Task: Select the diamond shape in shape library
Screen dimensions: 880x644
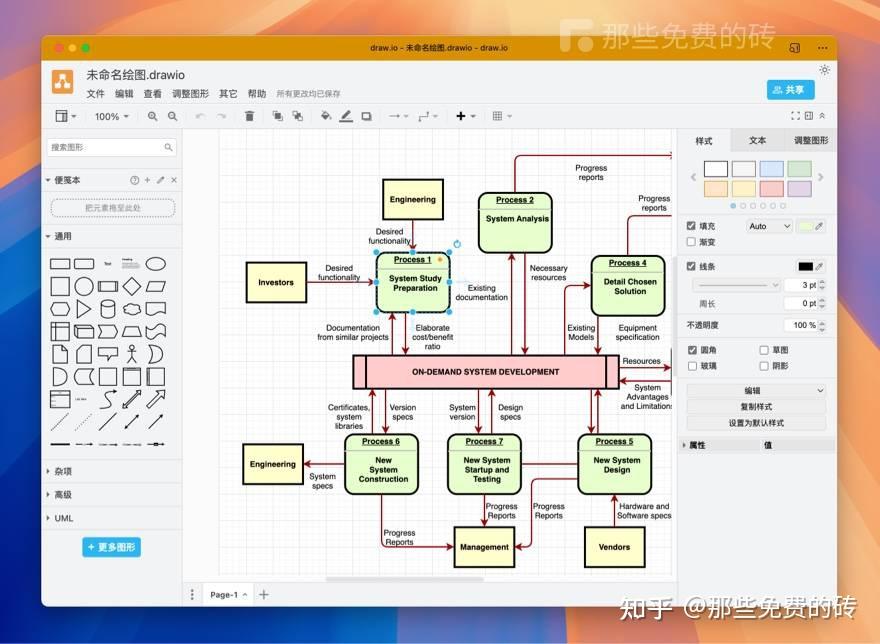Action: [x=132, y=286]
